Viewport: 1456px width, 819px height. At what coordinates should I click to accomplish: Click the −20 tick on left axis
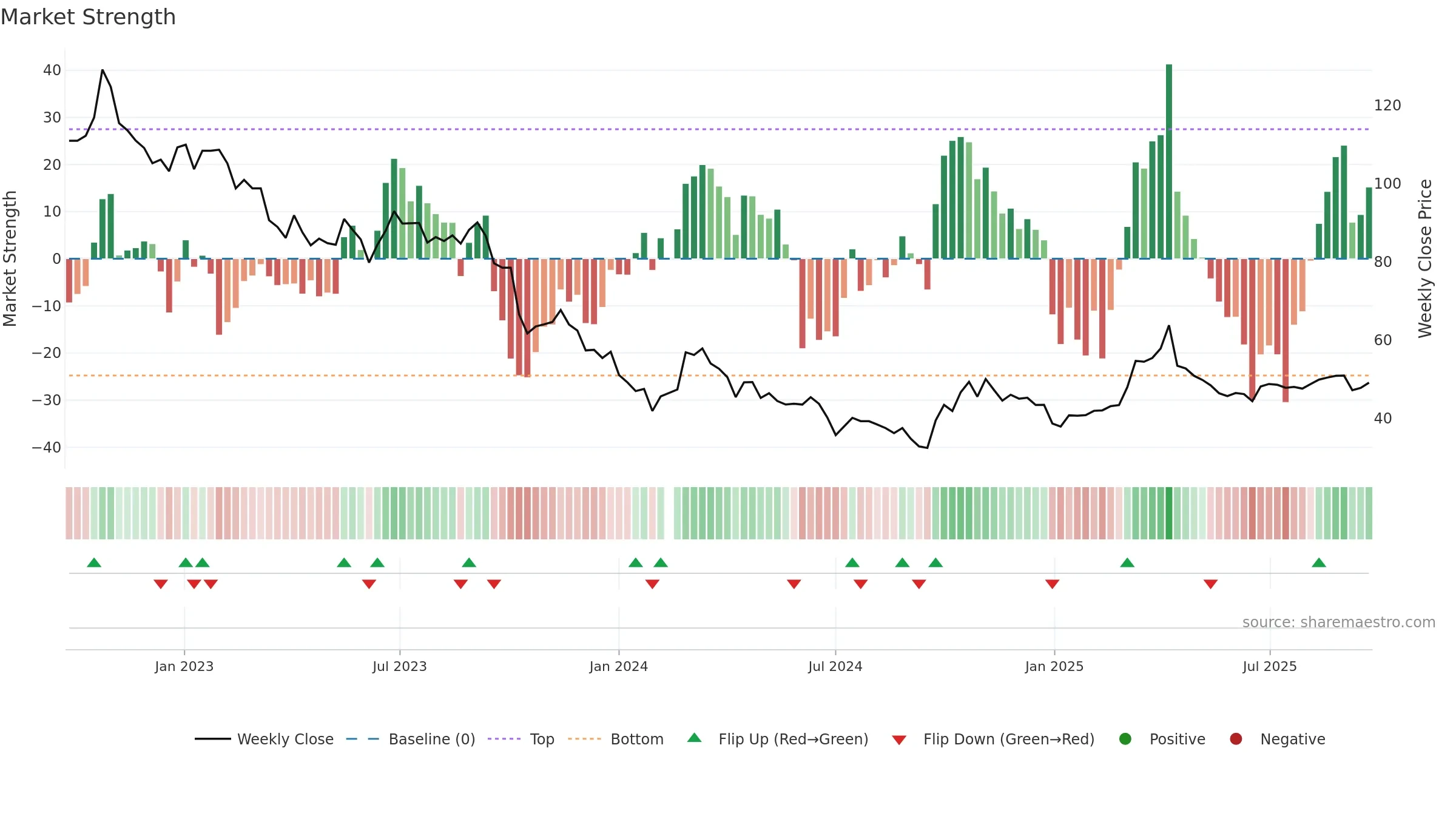47,353
